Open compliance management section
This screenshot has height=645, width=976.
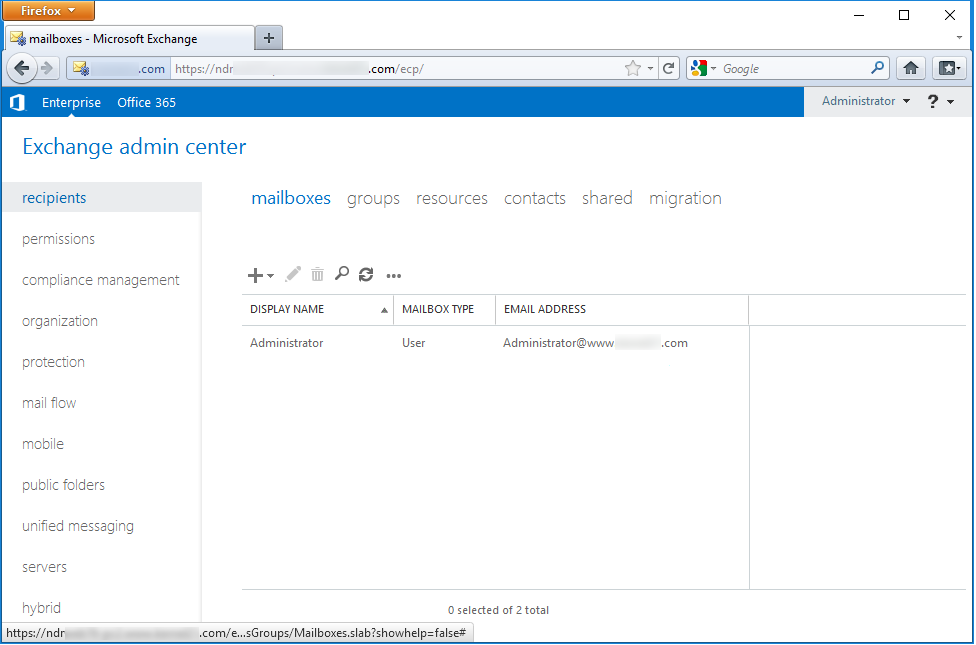[102, 280]
